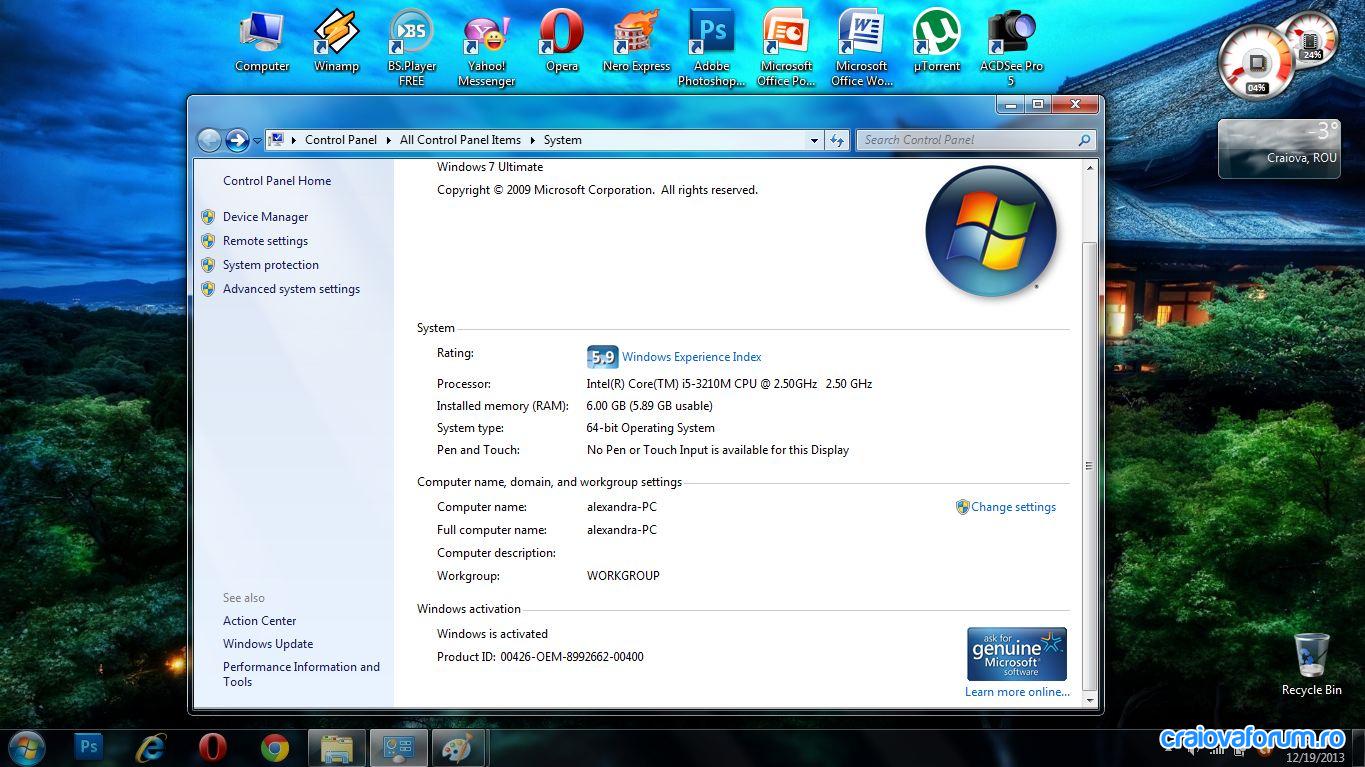1365x767 pixels.
Task: Click the search magnifier icon
Action: [1084, 140]
